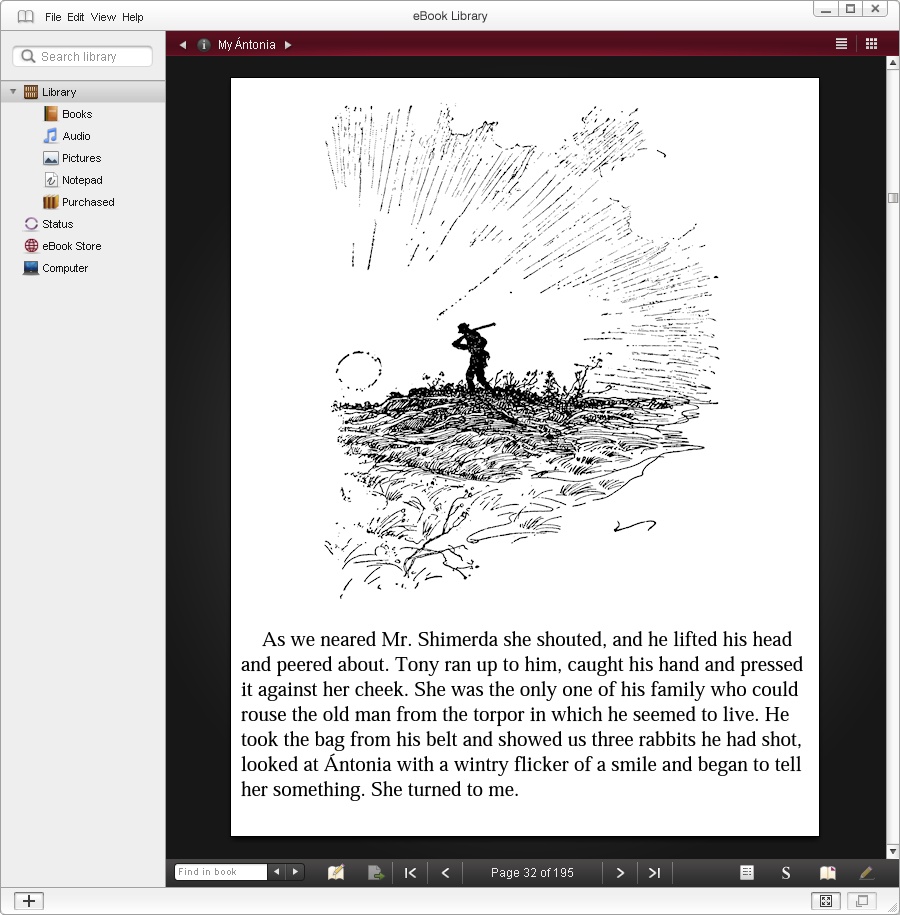
Task: Open Notepad in the sidebar
Action: [x=82, y=180]
